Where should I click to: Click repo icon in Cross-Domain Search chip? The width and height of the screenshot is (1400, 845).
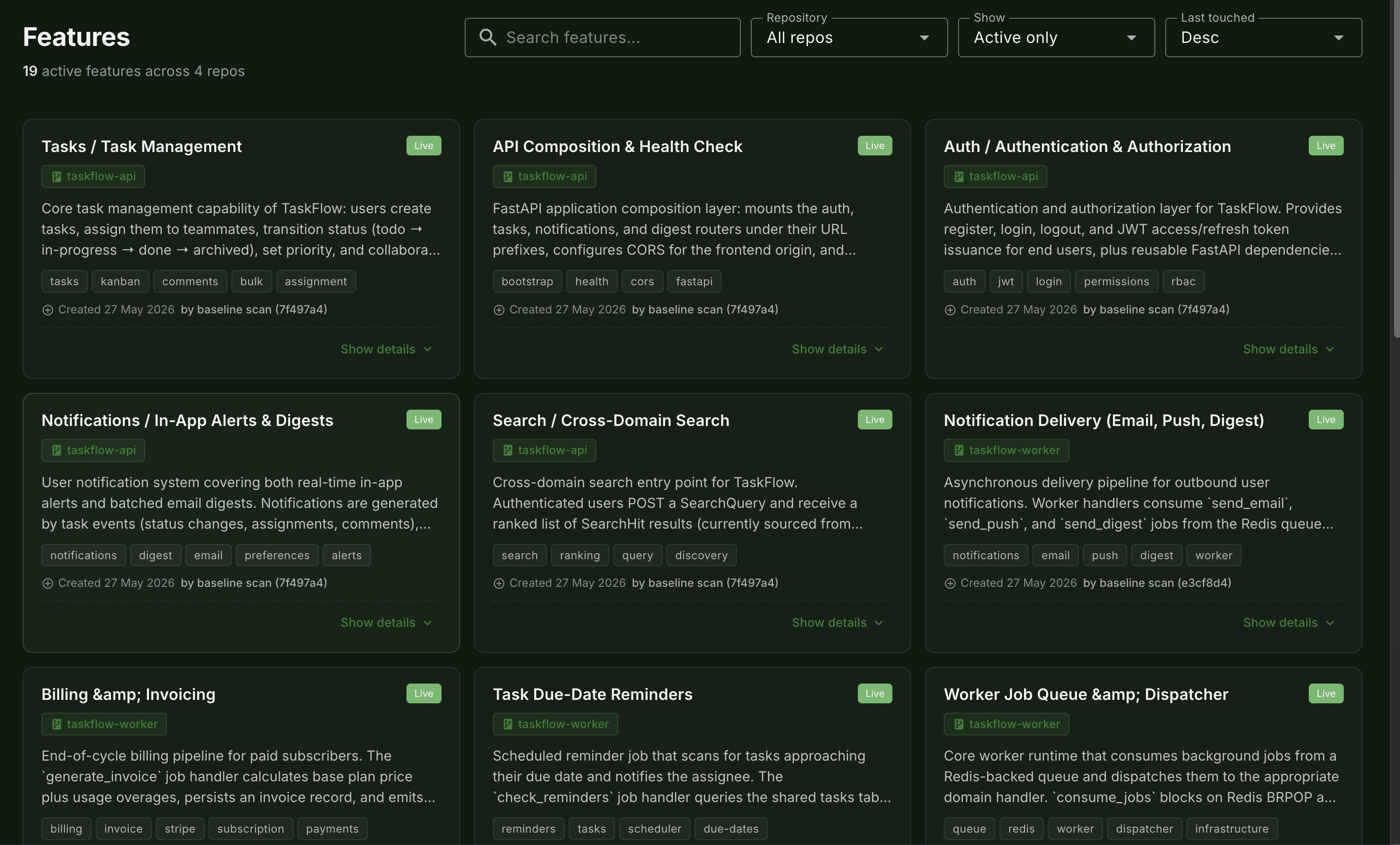coord(508,450)
